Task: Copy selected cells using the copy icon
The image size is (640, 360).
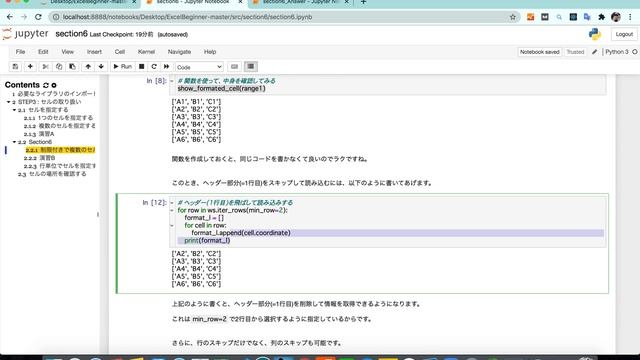Action: pyautogui.click(x=59, y=67)
